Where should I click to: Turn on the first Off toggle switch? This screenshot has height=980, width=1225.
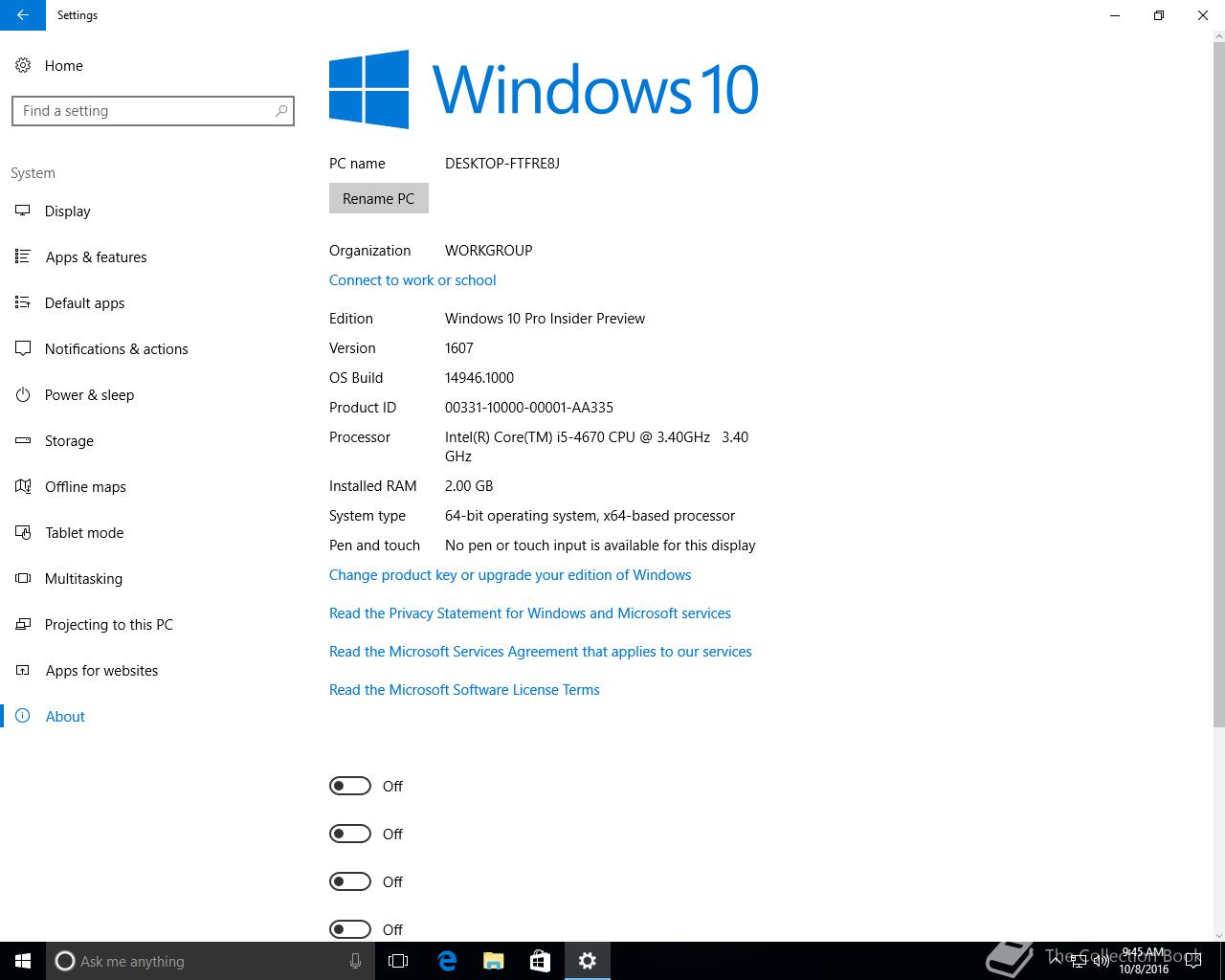[350, 786]
